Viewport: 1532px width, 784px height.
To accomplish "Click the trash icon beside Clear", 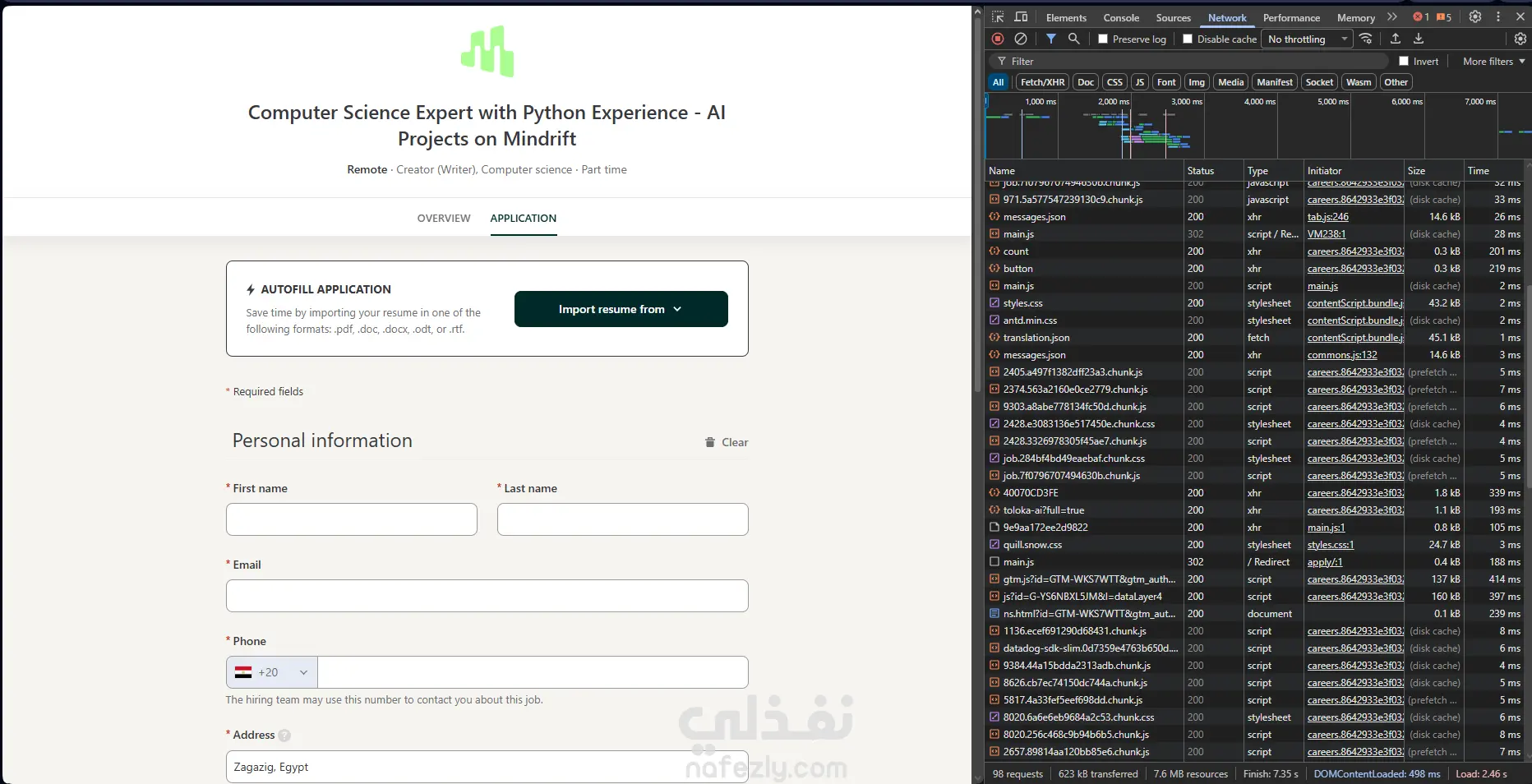I will (x=710, y=442).
